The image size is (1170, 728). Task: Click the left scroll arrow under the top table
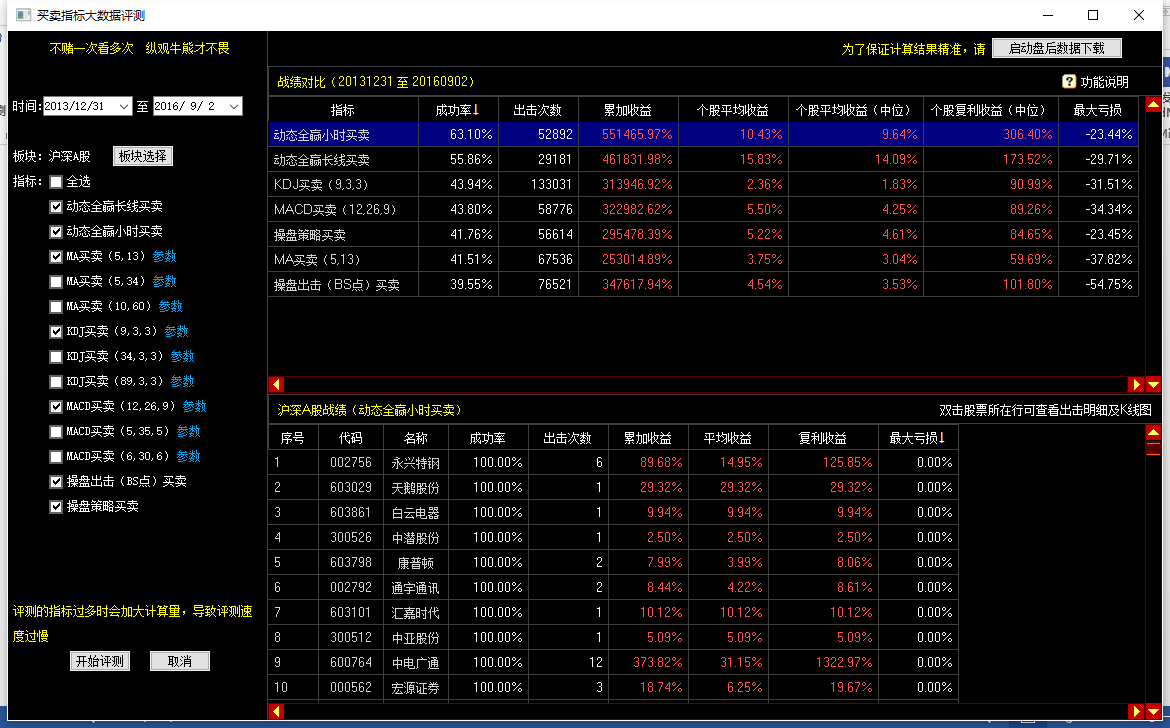pyautogui.click(x=277, y=384)
